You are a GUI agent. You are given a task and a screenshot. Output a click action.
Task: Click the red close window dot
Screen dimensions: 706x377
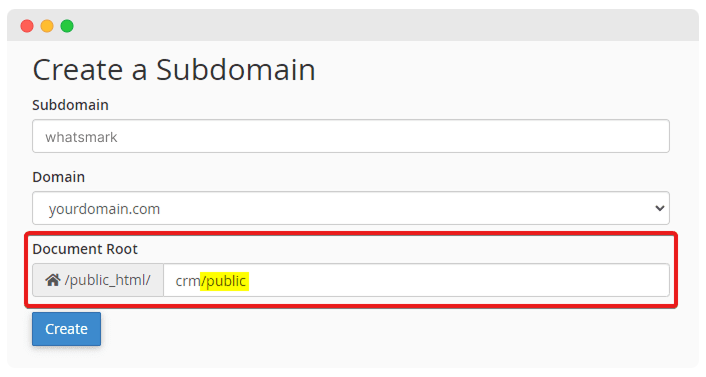point(27,26)
